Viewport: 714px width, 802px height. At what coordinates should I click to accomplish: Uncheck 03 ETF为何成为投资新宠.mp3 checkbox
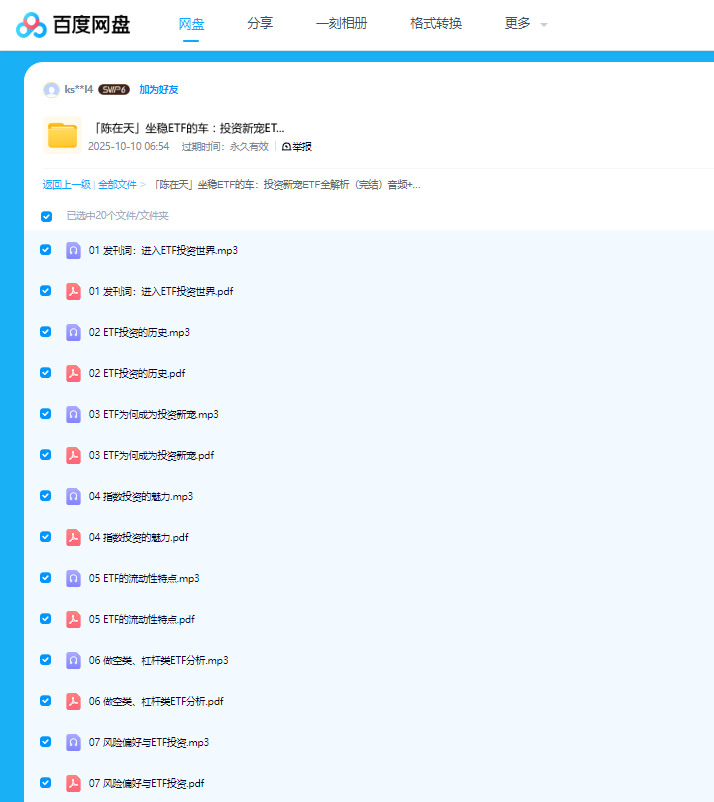tap(46, 413)
